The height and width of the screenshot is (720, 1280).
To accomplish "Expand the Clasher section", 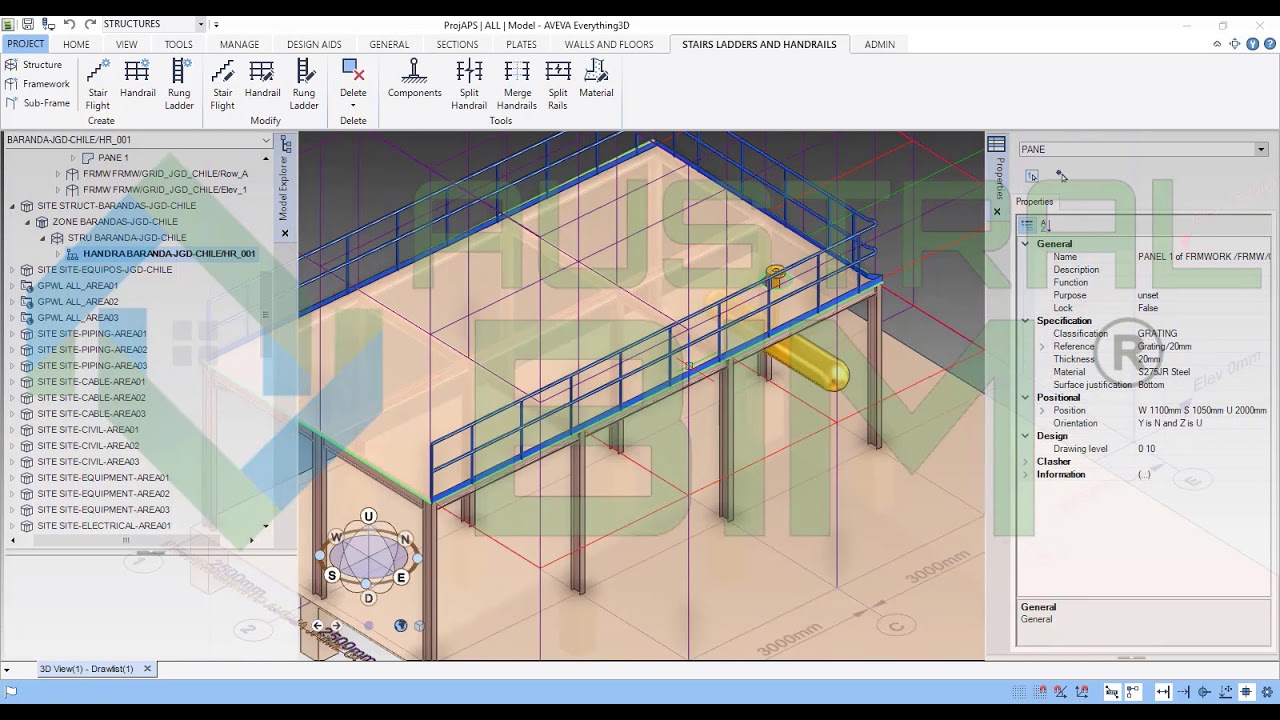I will pyautogui.click(x=1025, y=462).
